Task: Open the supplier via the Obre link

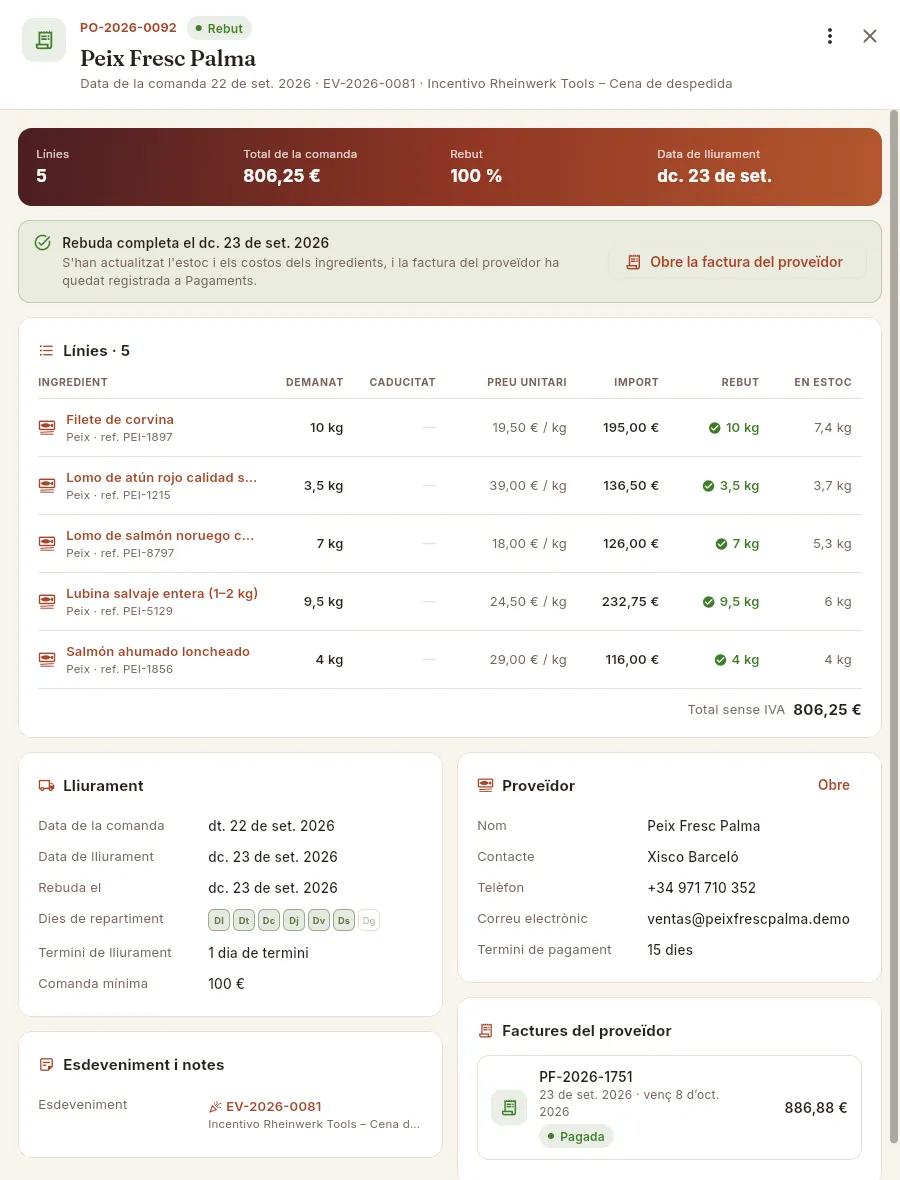Action: [x=834, y=785]
